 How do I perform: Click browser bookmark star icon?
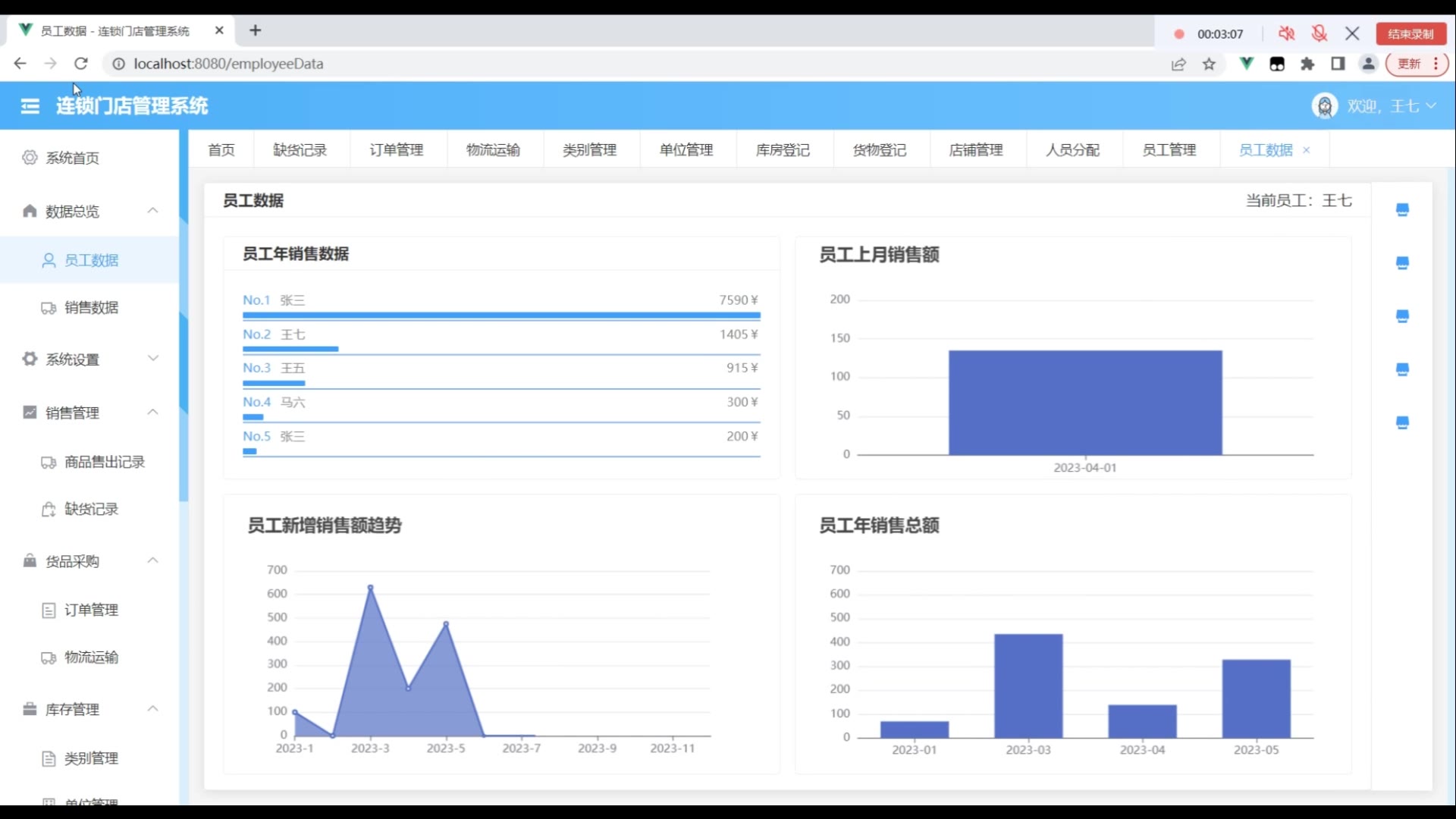(x=1209, y=64)
